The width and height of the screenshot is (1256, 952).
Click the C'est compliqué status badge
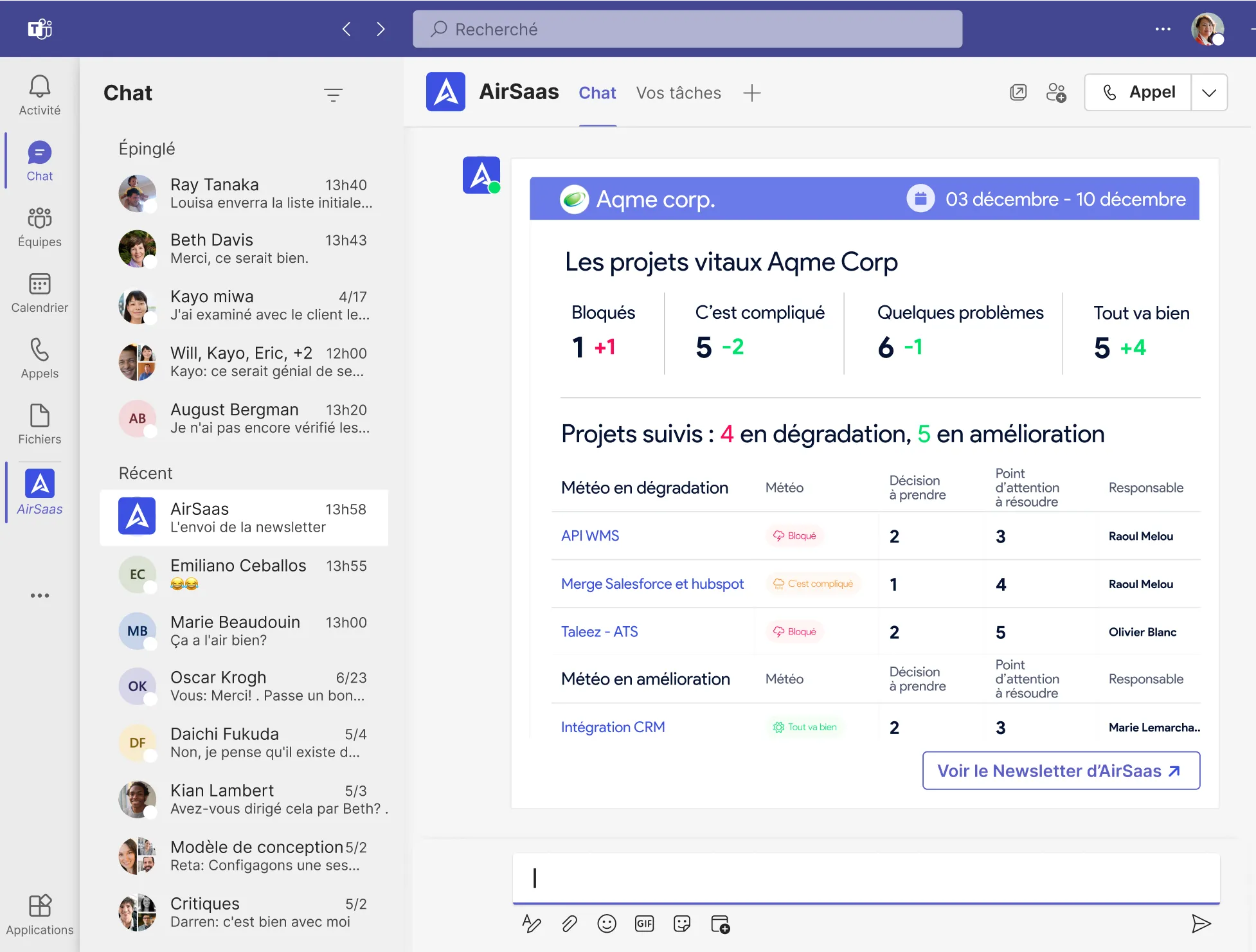[x=813, y=584]
